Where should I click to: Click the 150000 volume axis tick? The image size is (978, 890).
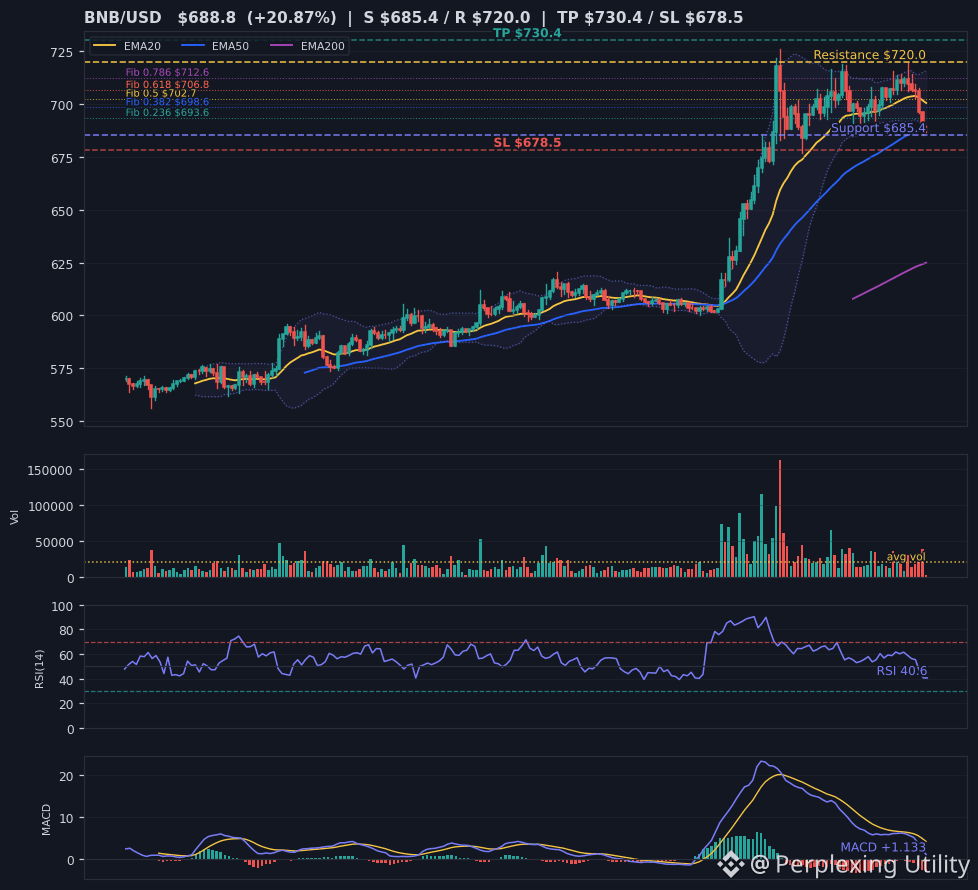pyautogui.click(x=51, y=470)
